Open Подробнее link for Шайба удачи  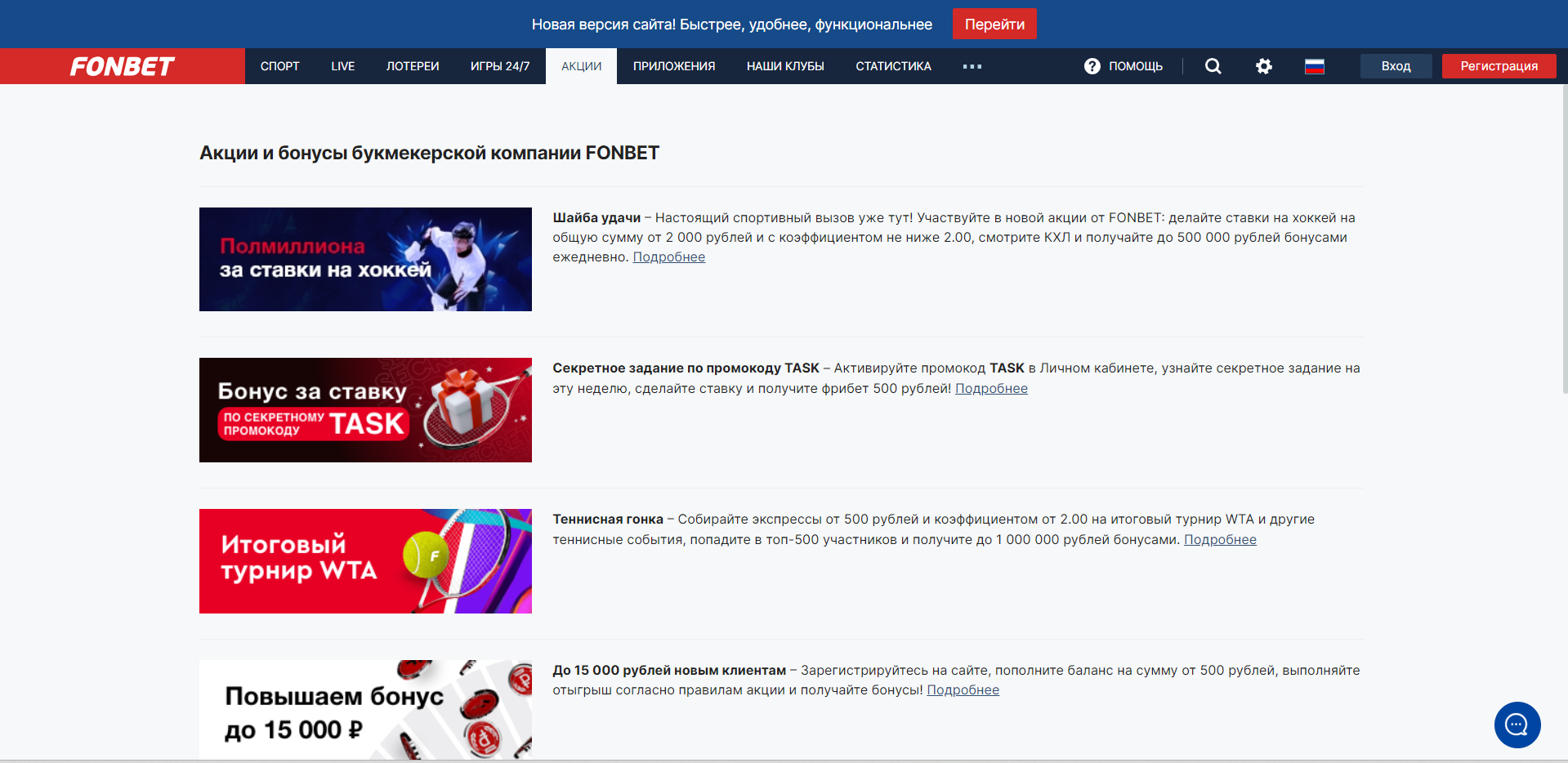(x=669, y=257)
